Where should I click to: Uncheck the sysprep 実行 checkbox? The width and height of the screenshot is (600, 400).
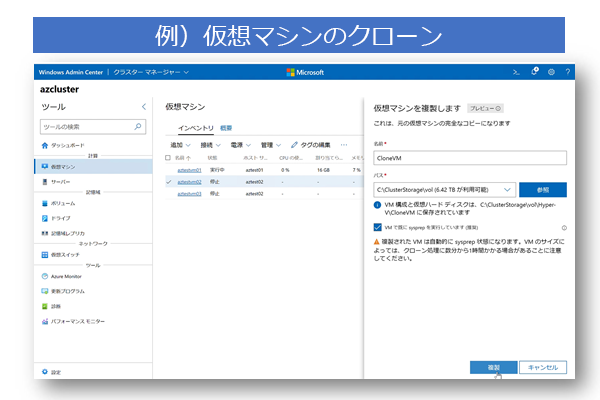coord(377,227)
